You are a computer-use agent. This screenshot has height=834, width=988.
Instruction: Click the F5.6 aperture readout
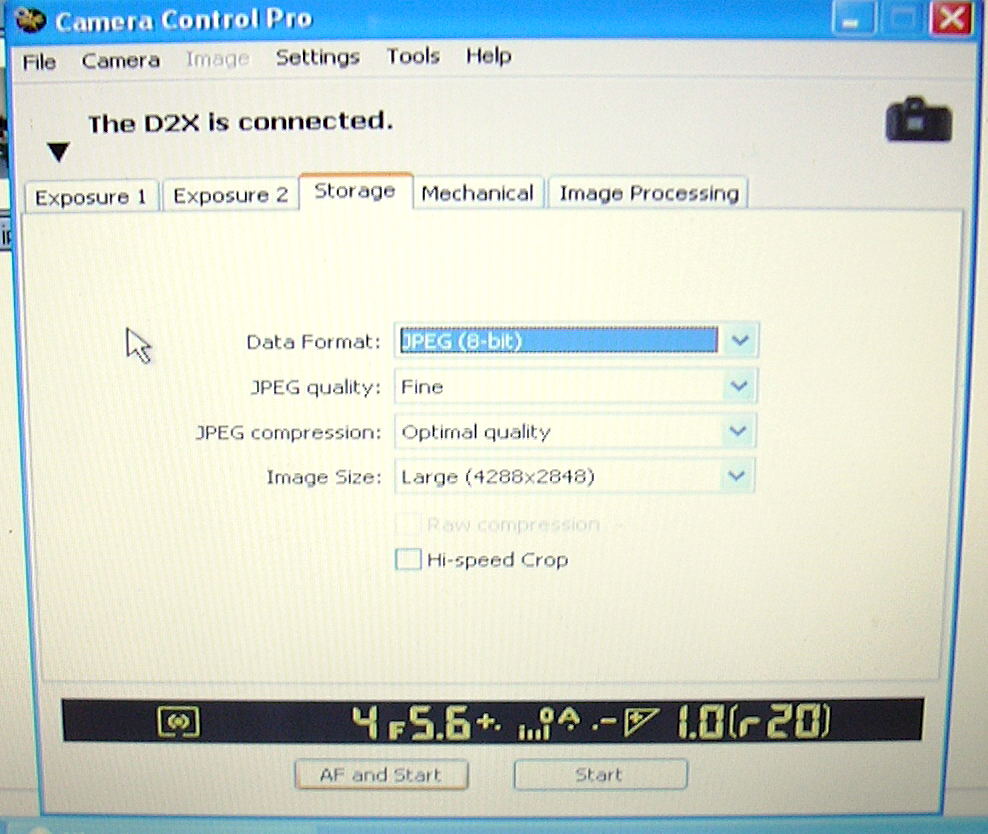[x=430, y=722]
